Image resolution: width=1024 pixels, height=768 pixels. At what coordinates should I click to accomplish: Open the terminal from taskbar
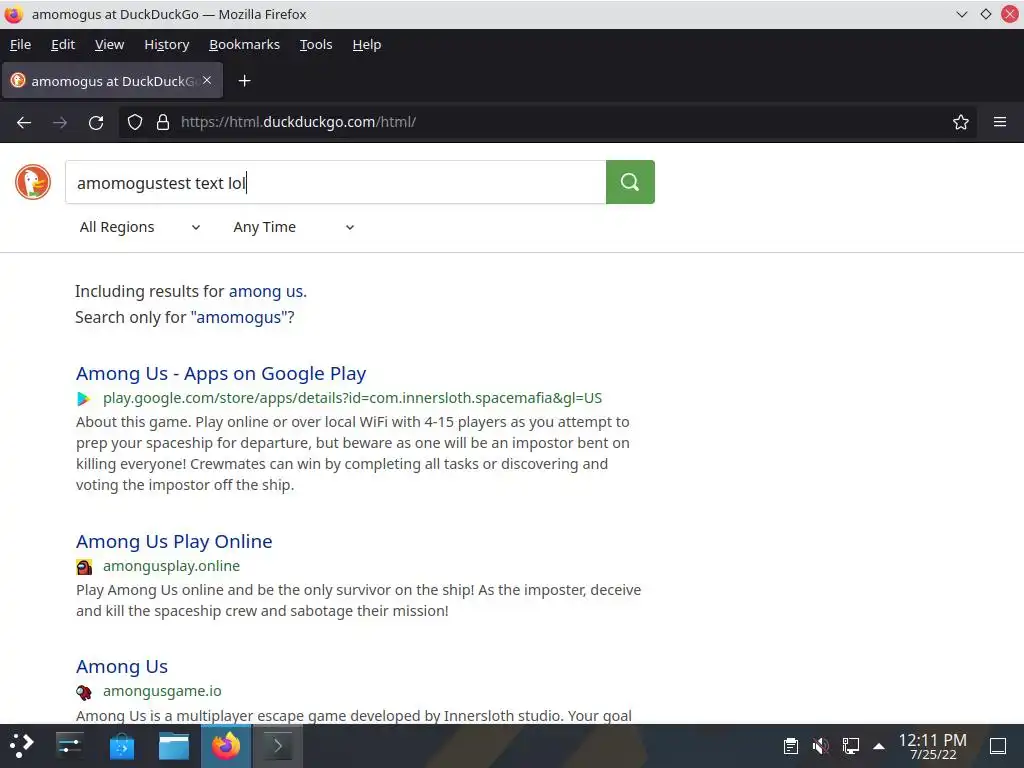278,745
